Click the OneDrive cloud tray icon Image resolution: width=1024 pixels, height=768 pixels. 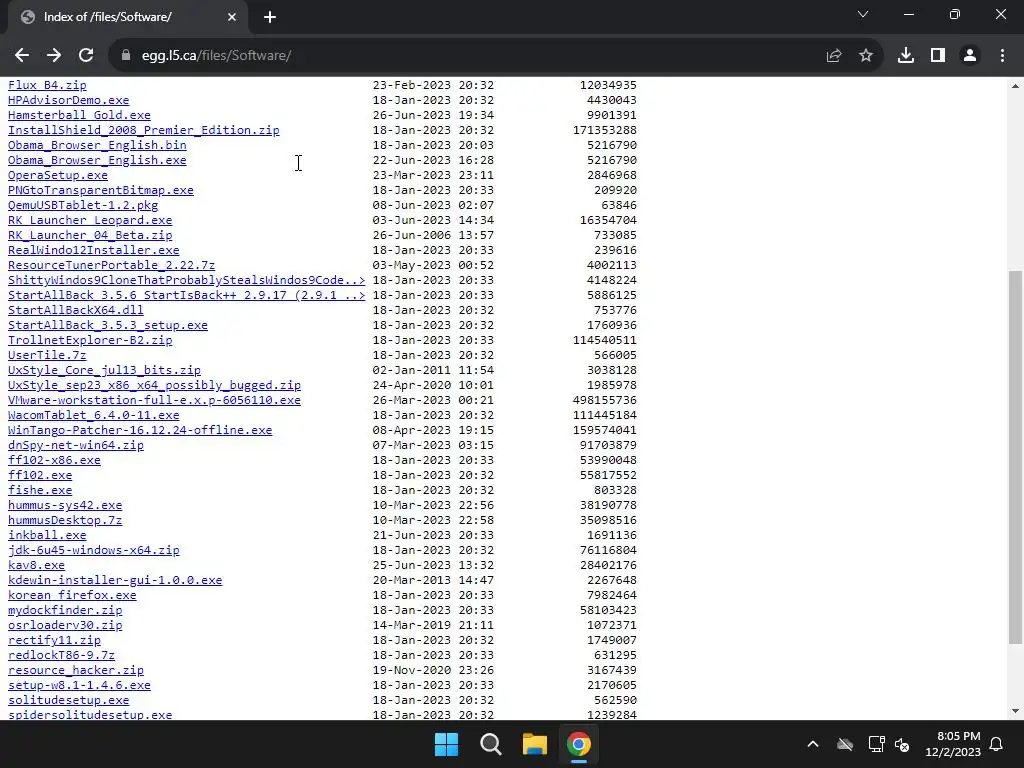845,744
